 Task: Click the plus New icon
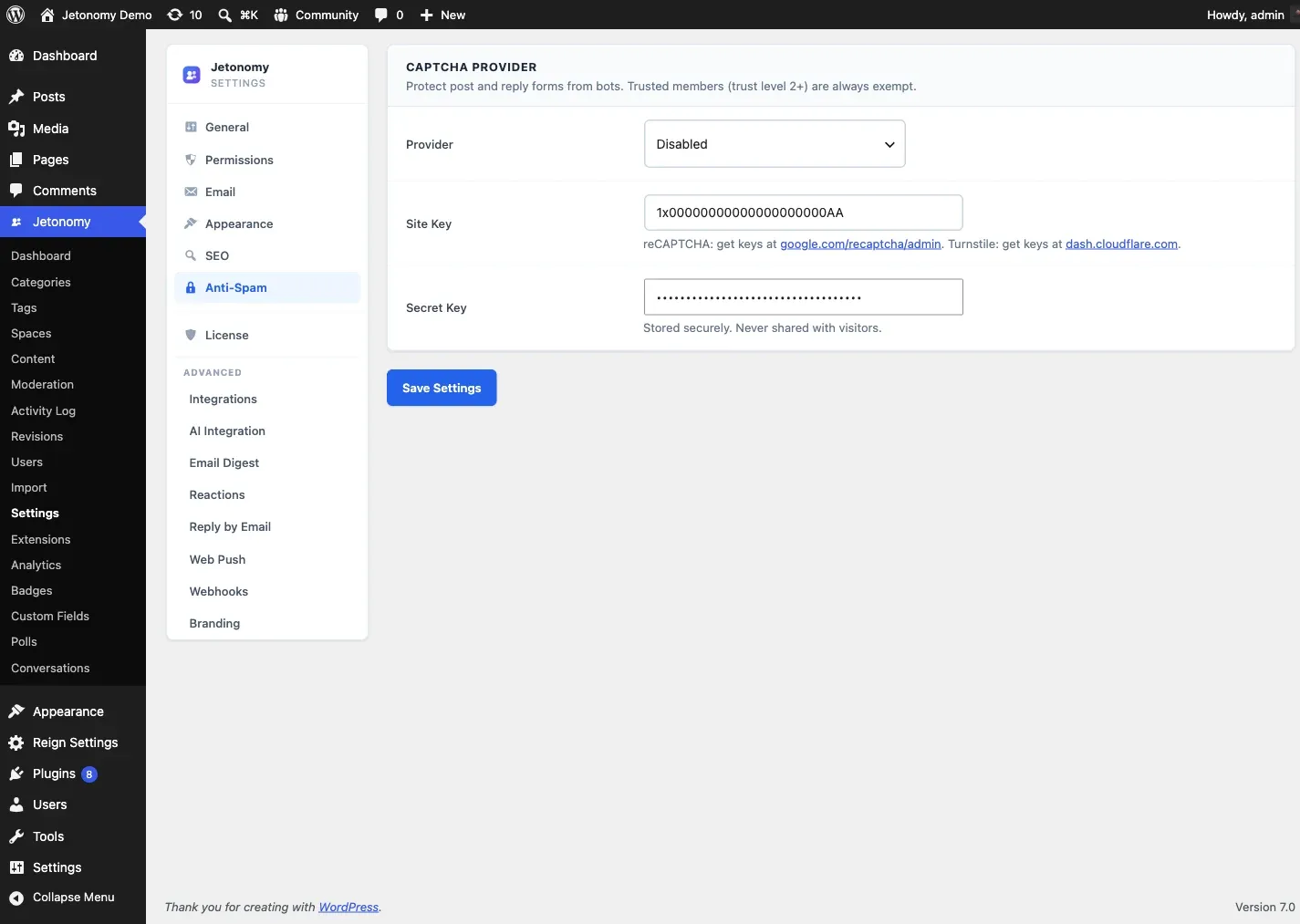point(426,15)
